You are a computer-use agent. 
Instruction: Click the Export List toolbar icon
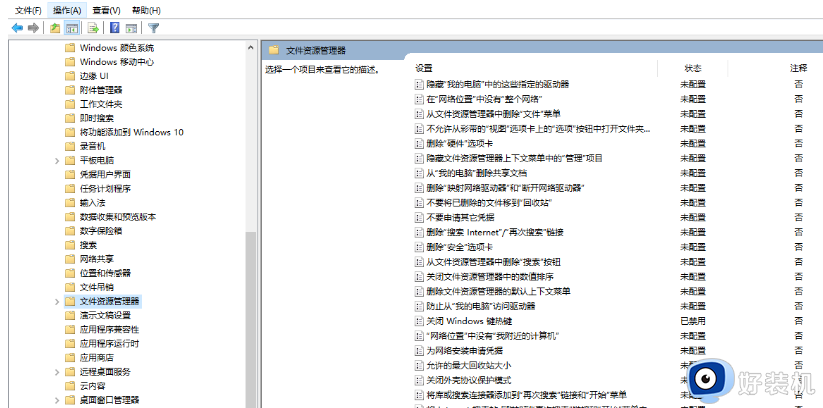pos(93,28)
